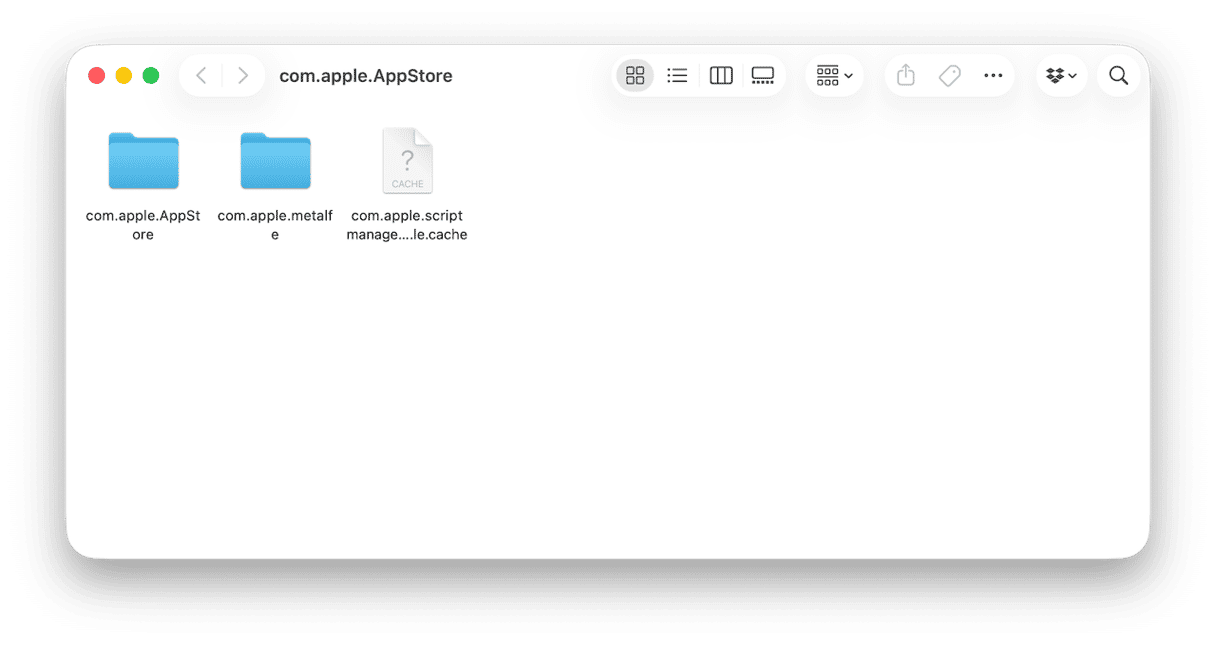Click the Search magnifying glass
Screen dimensions: 1216x646
coord(1119,76)
